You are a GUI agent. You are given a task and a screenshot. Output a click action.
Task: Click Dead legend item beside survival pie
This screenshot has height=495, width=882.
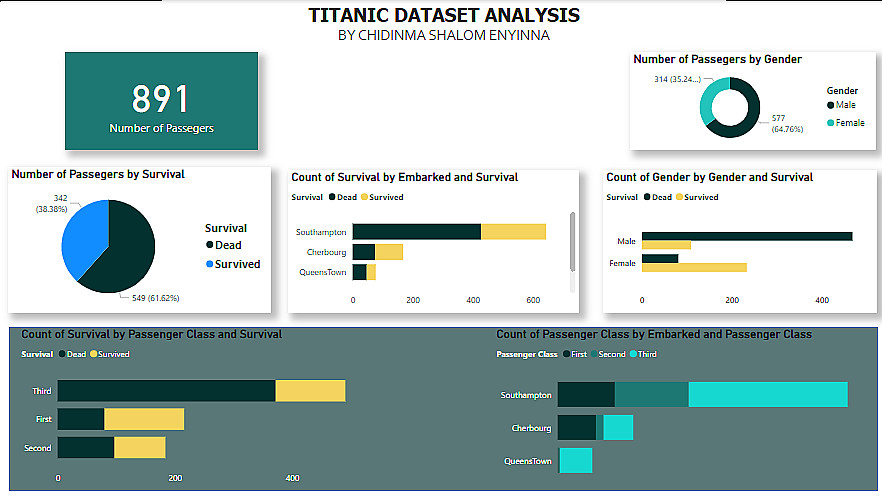[224, 245]
